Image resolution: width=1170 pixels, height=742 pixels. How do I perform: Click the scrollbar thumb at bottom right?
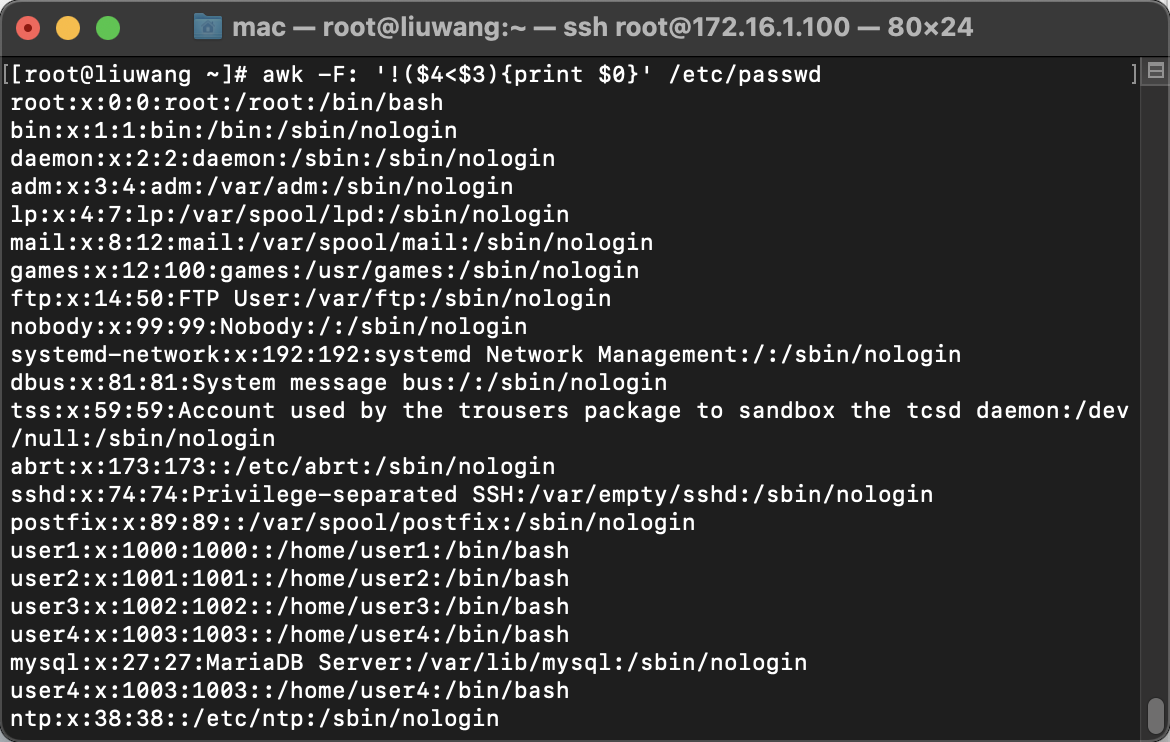pyautogui.click(x=1155, y=716)
